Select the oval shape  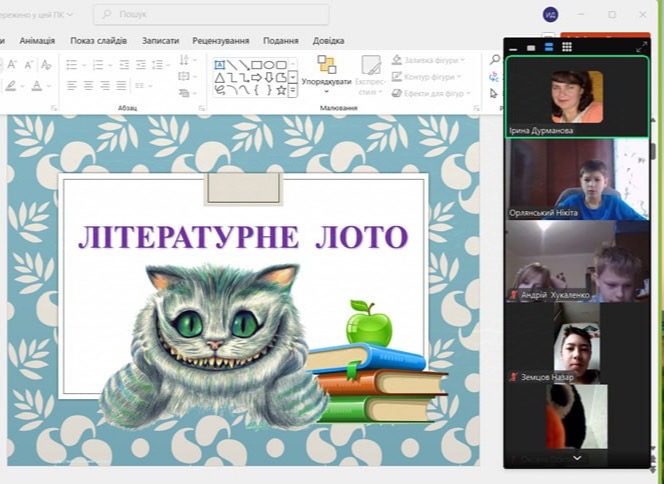(269, 65)
